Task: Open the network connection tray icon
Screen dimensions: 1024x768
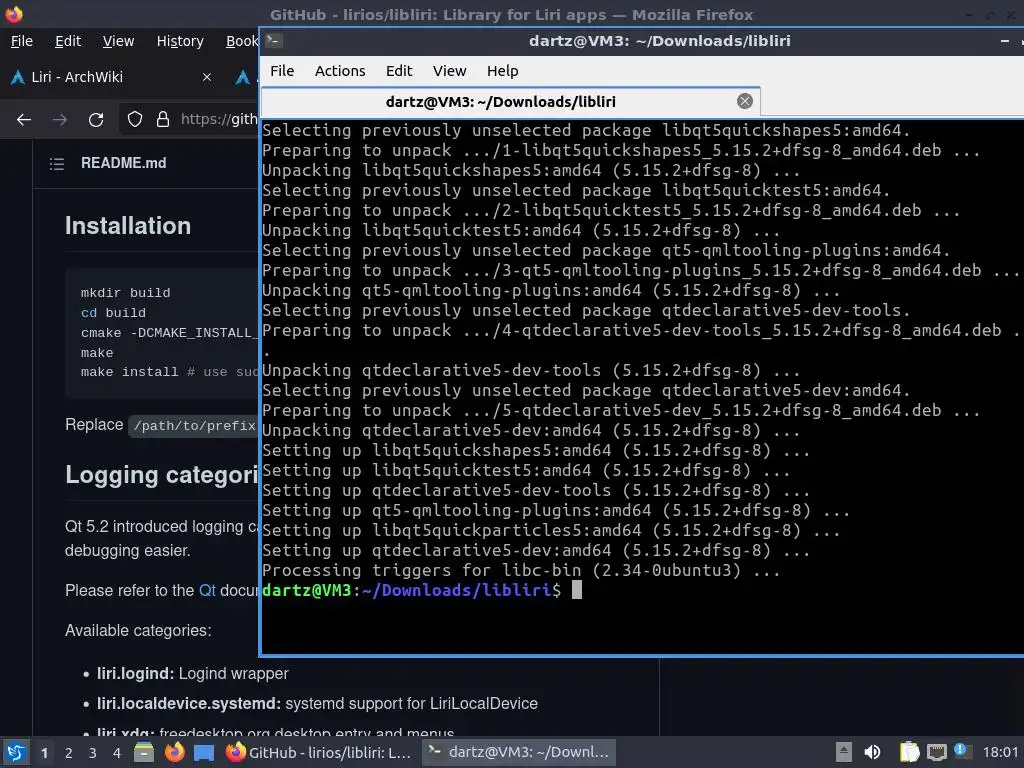Action: (x=936, y=752)
